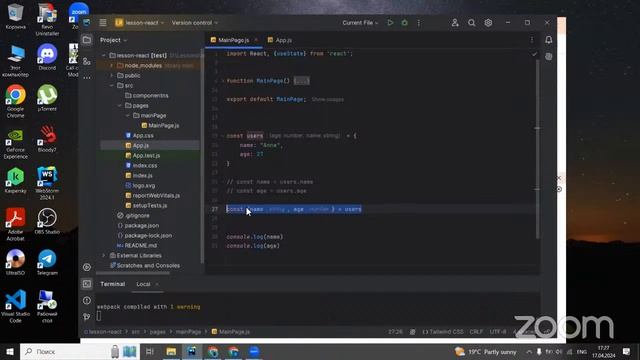
Task: Collapse the lesson-react root folder
Action: pos(104,56)
